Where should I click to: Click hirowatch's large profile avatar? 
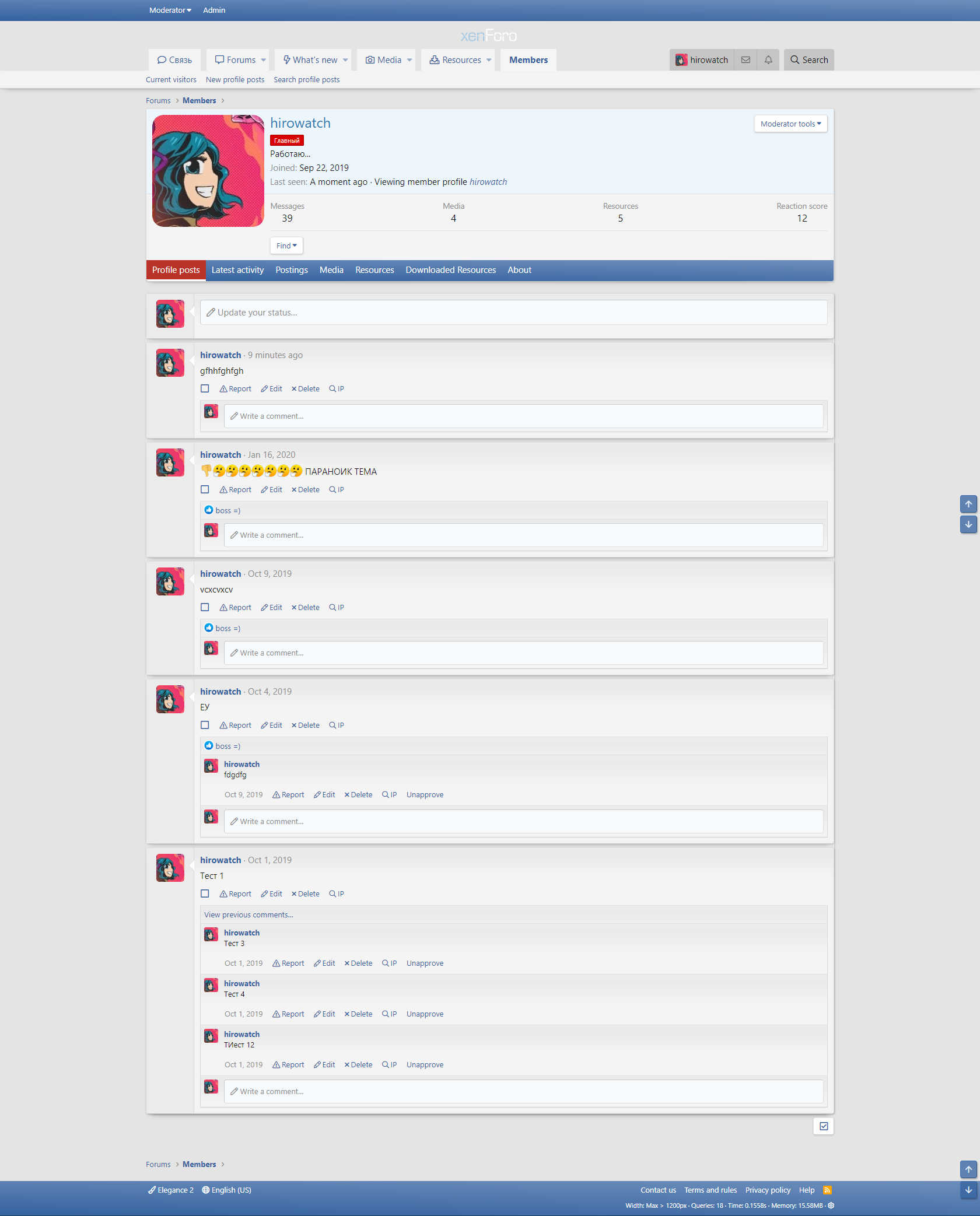click(208, 171)
